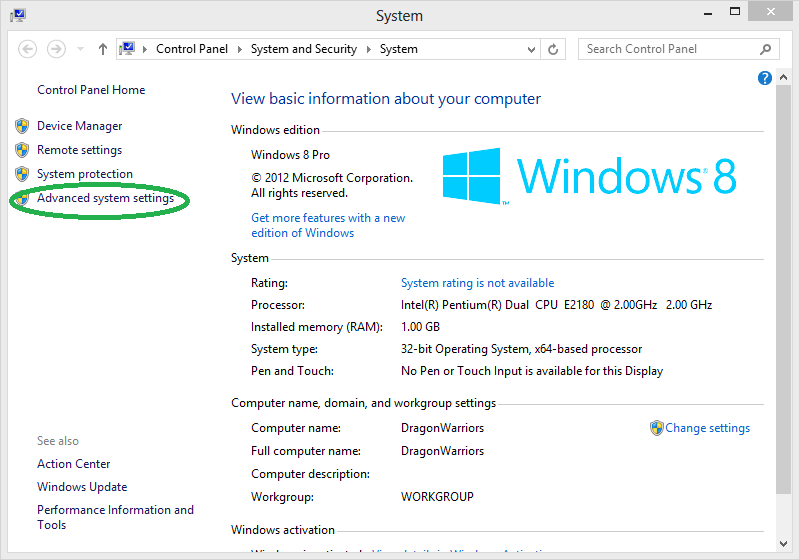Select the DragonWarriors Computer name value
The height and width of the screenshot is (560, 800).
point(442,428)
